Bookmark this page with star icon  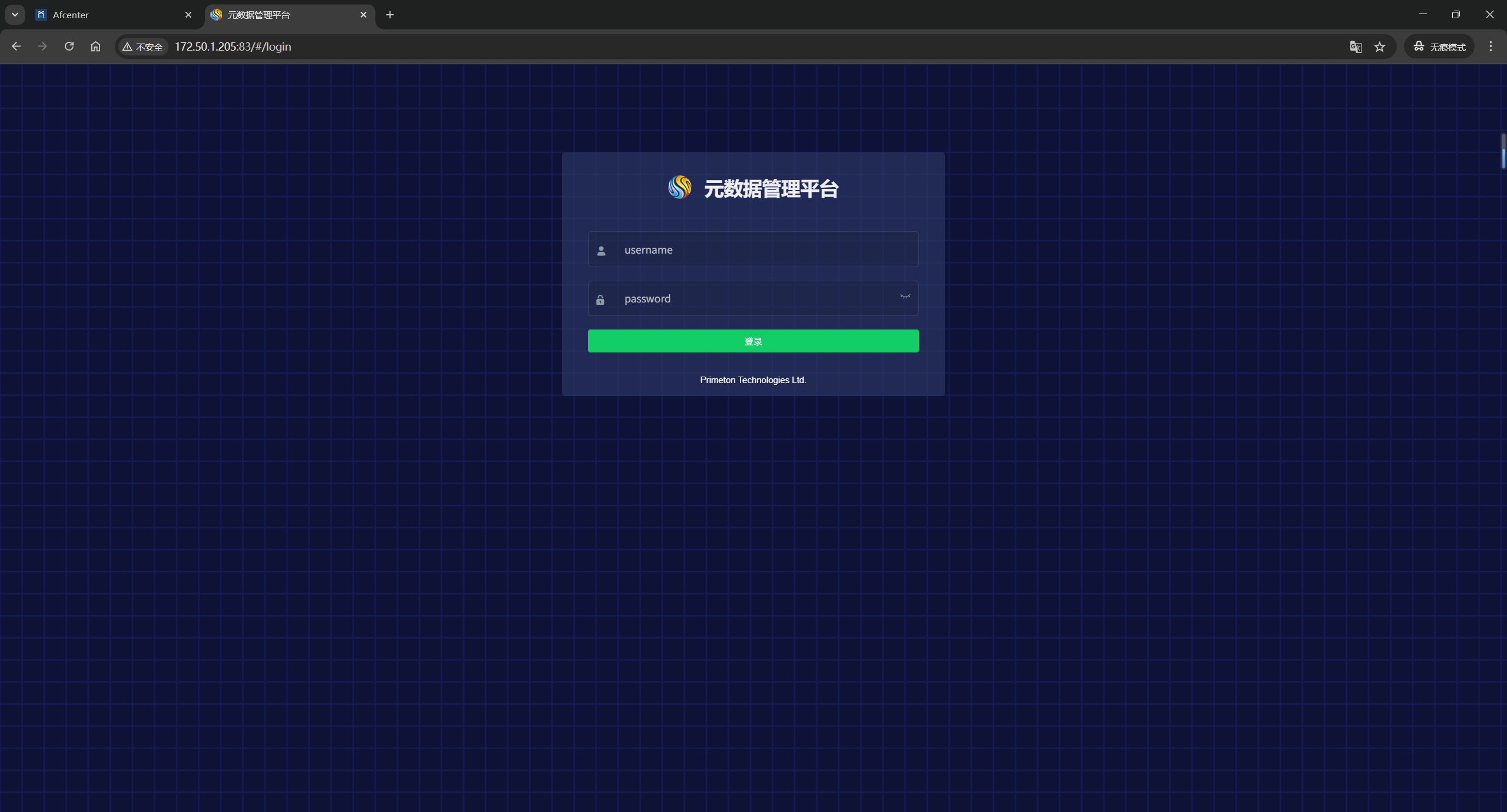click(1380, 46)
